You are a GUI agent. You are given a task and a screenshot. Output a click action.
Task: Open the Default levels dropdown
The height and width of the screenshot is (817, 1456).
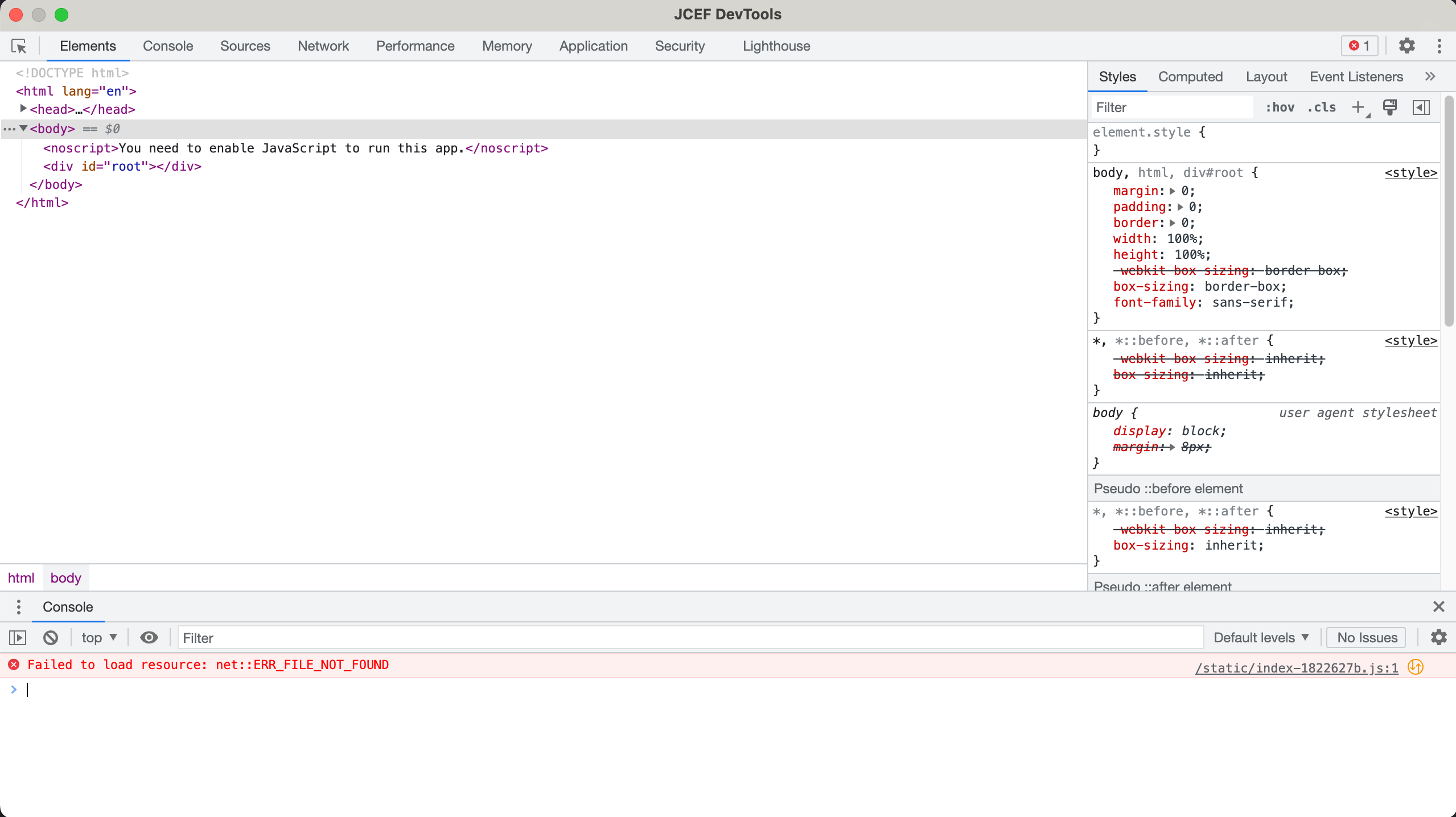point(1261,637)
